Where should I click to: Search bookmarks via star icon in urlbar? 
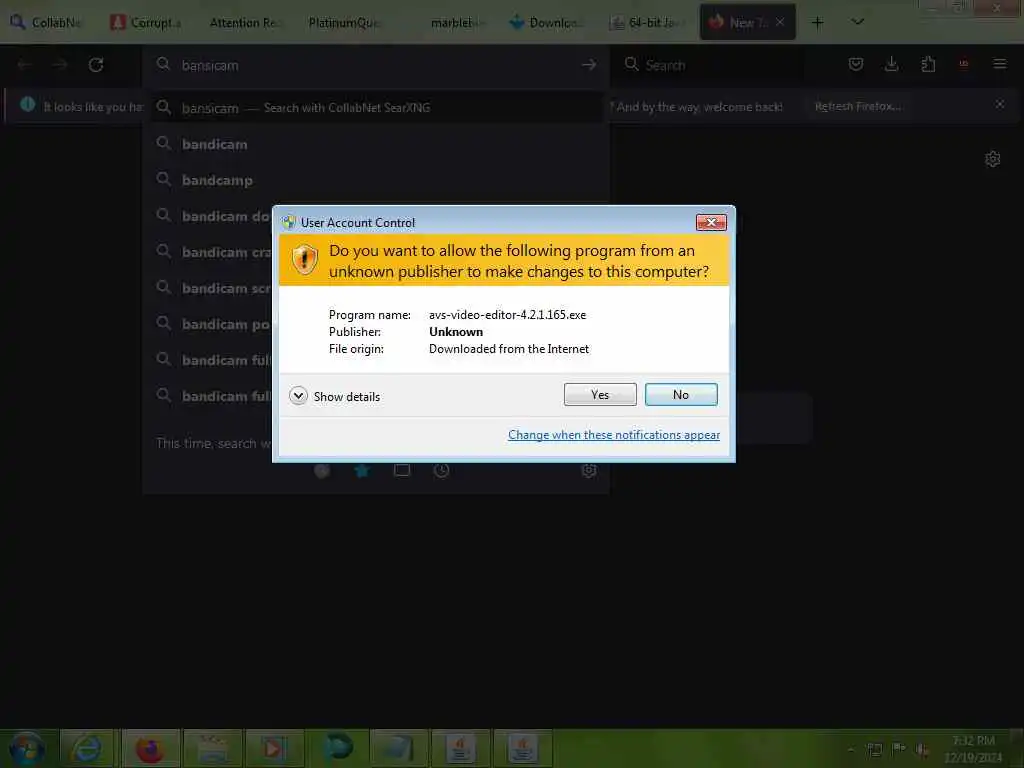click(362, 470)
